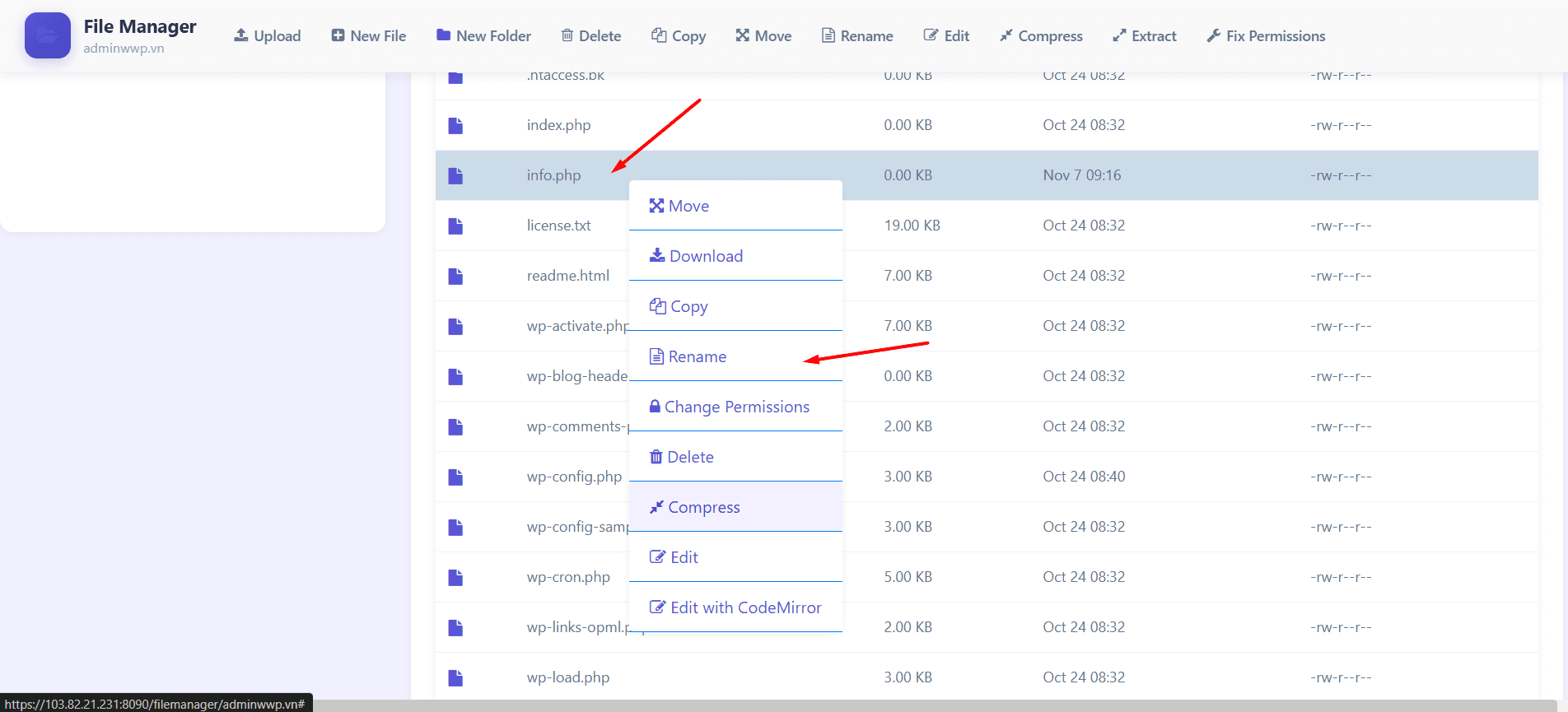Viewport: 1568px width, 712px height.
Task: Click the file icon beside wp-load.php
Action: pos(455,677)
